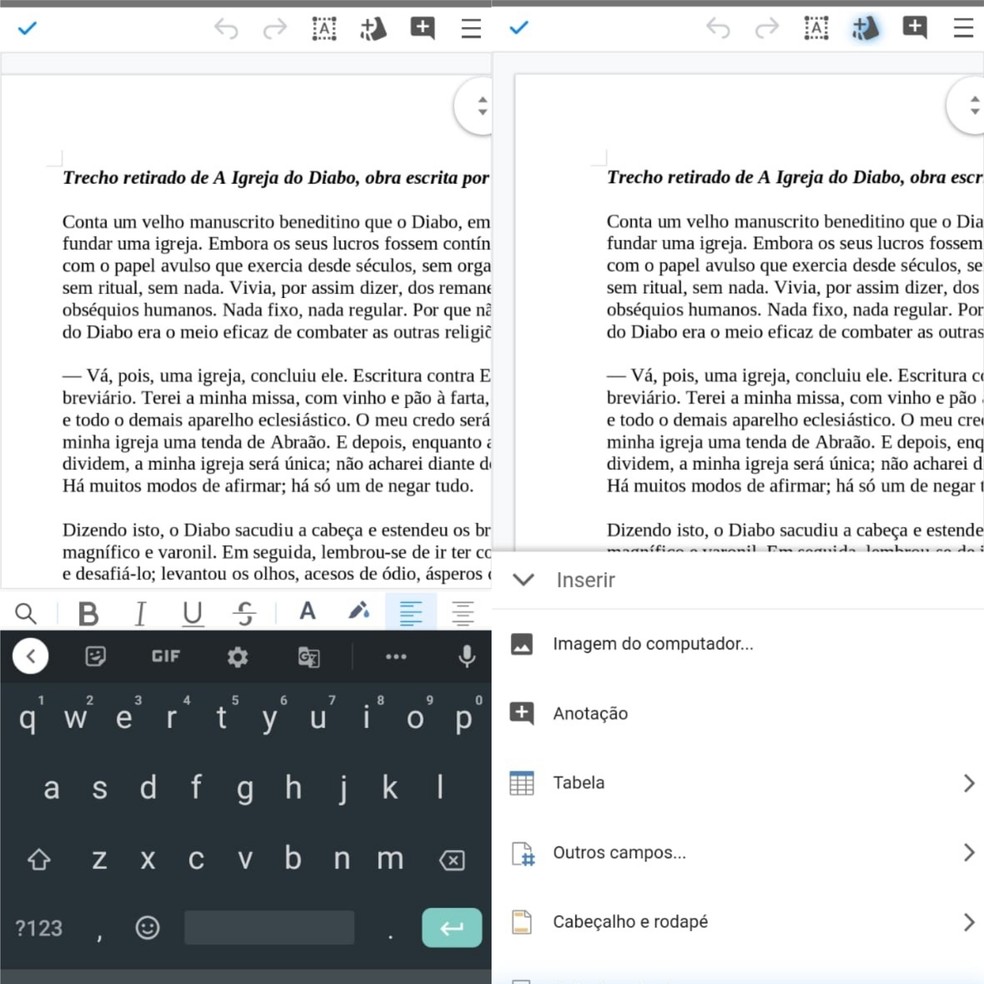Viewport: 984px width, 984px height.
Task: Open more options dots on keyboard
Action: click(396, 656)
